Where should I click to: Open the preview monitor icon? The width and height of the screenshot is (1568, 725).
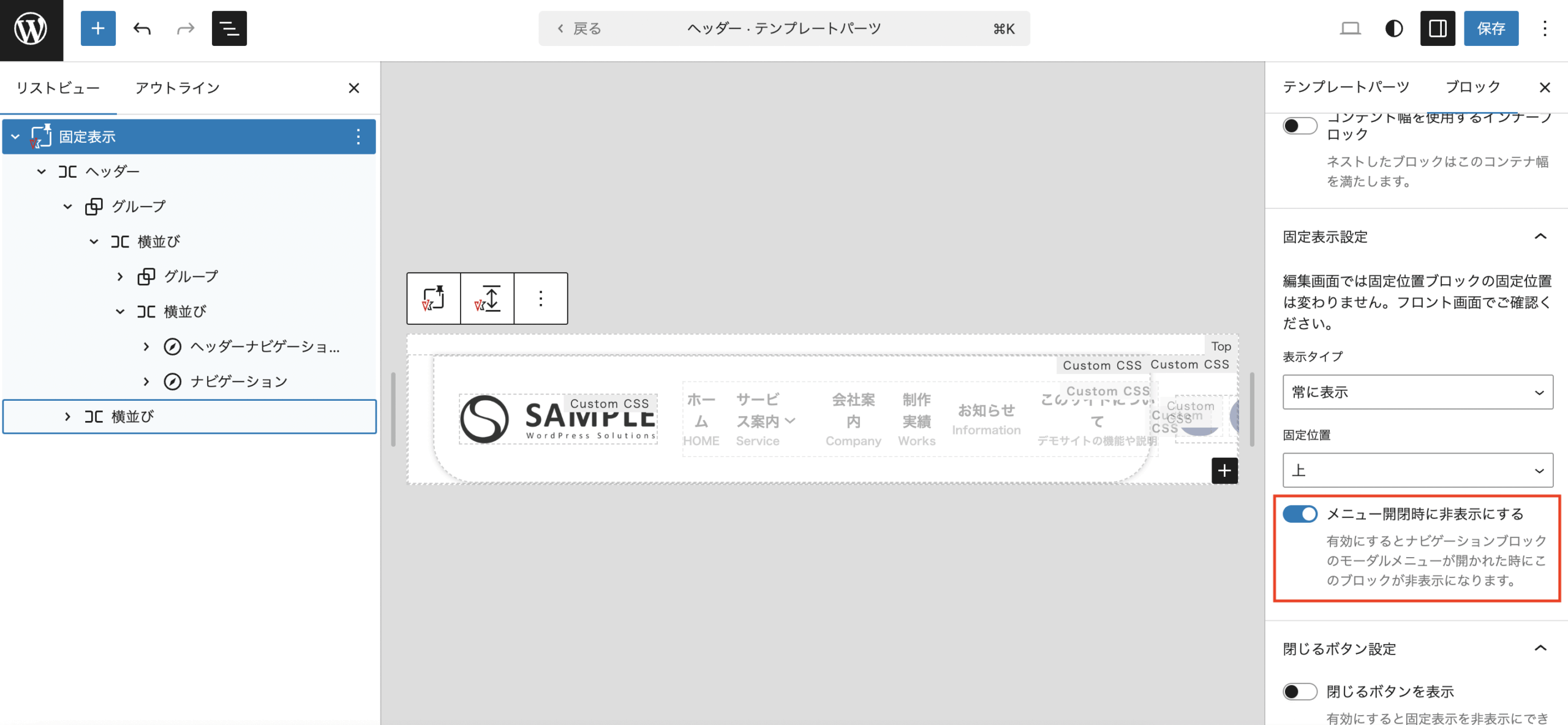(1351, 28)
